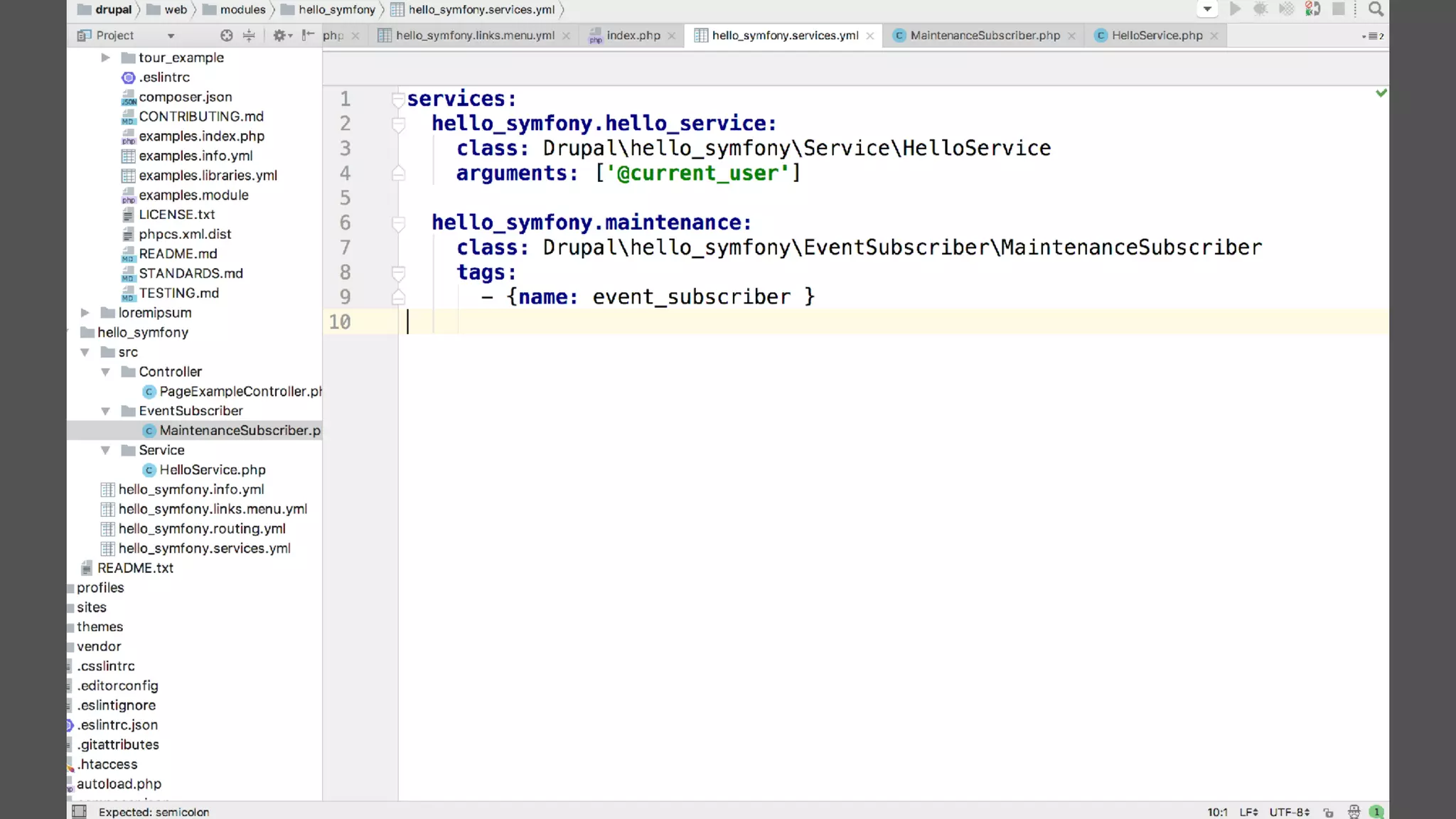Switch to index.php tab
This screenshot has height=819, width=1456.
pyautogui.click(x=633, y=36)
